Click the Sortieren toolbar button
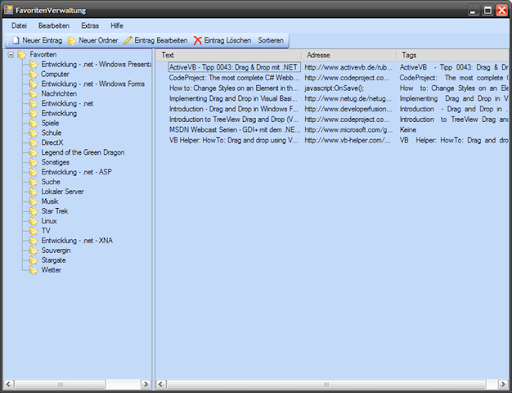 click(x=271, y=40)
